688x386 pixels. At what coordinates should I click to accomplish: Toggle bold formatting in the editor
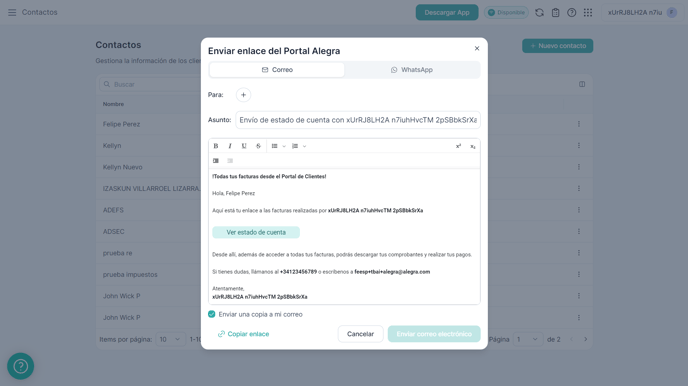(215, 146)
